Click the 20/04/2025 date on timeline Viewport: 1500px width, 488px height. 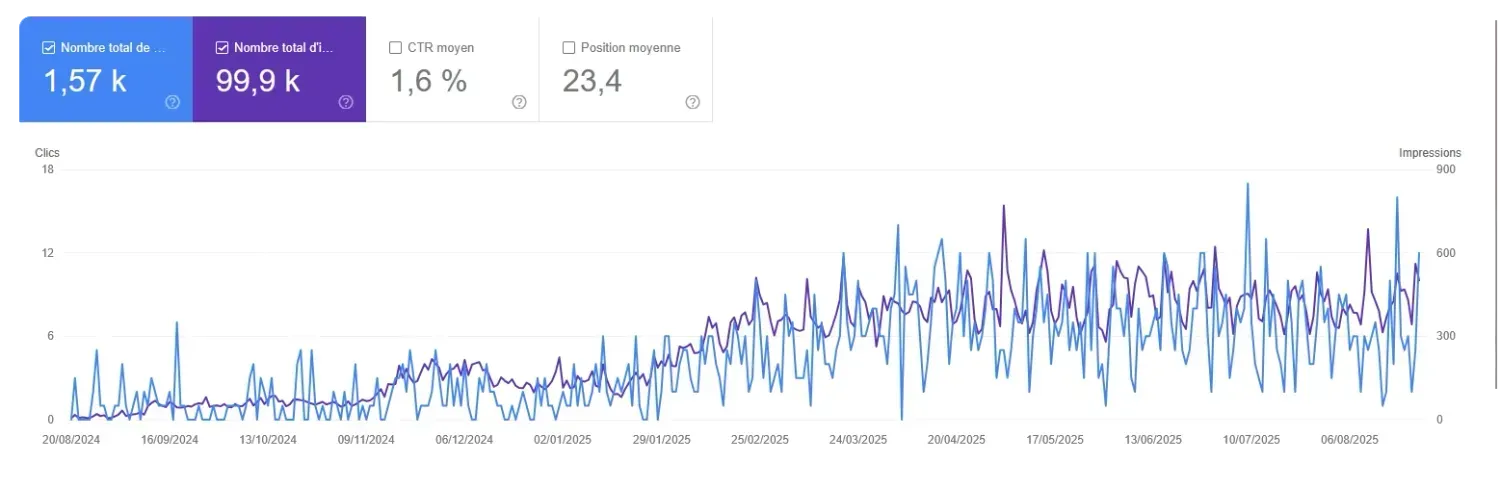coord(957,439)
